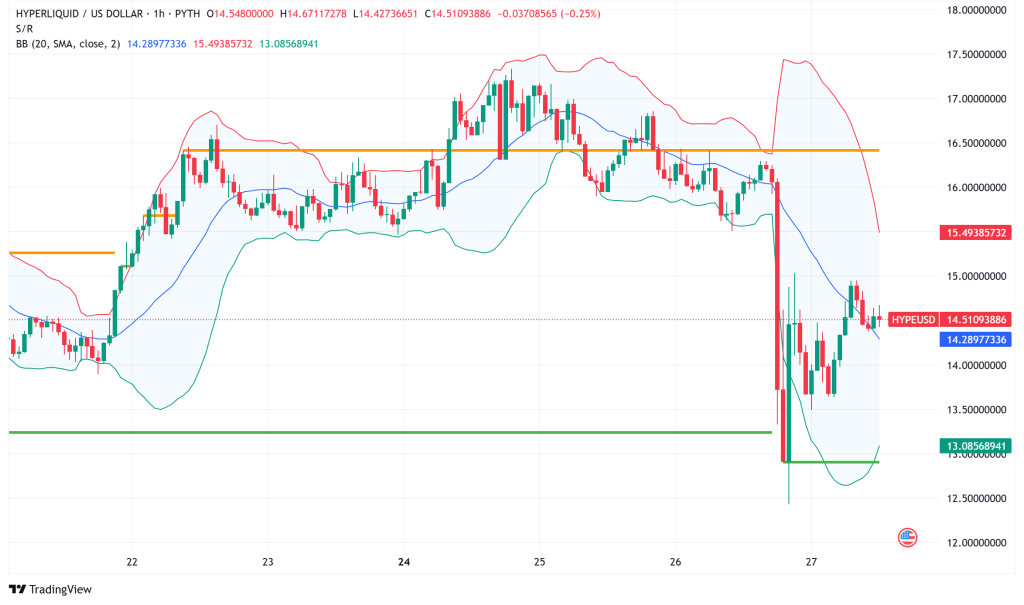1024x605 pixels.
Task: Click the date label 25 on the time axis
Action: click(539, 562)
